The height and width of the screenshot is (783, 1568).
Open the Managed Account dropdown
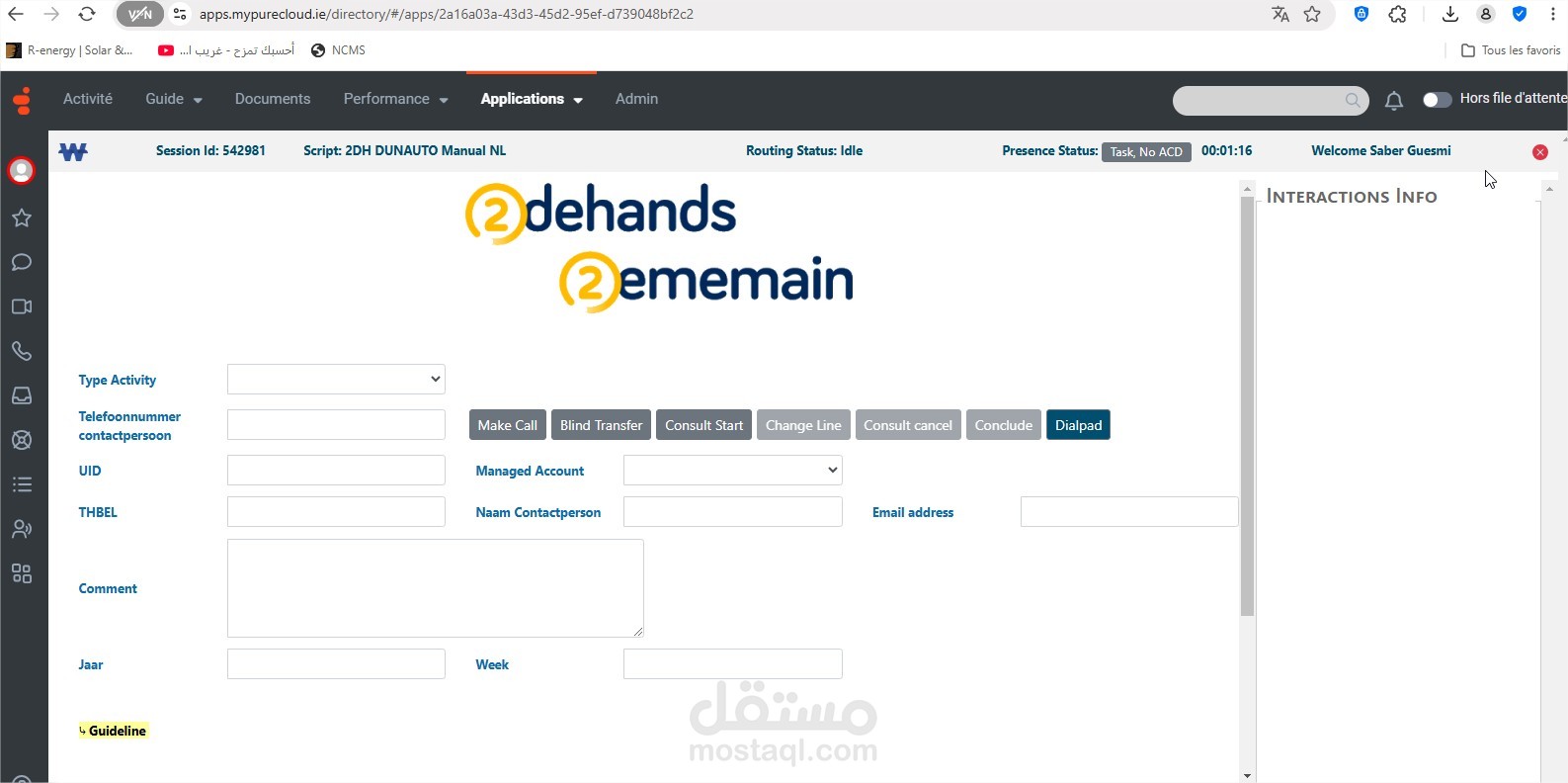(733, 471)
